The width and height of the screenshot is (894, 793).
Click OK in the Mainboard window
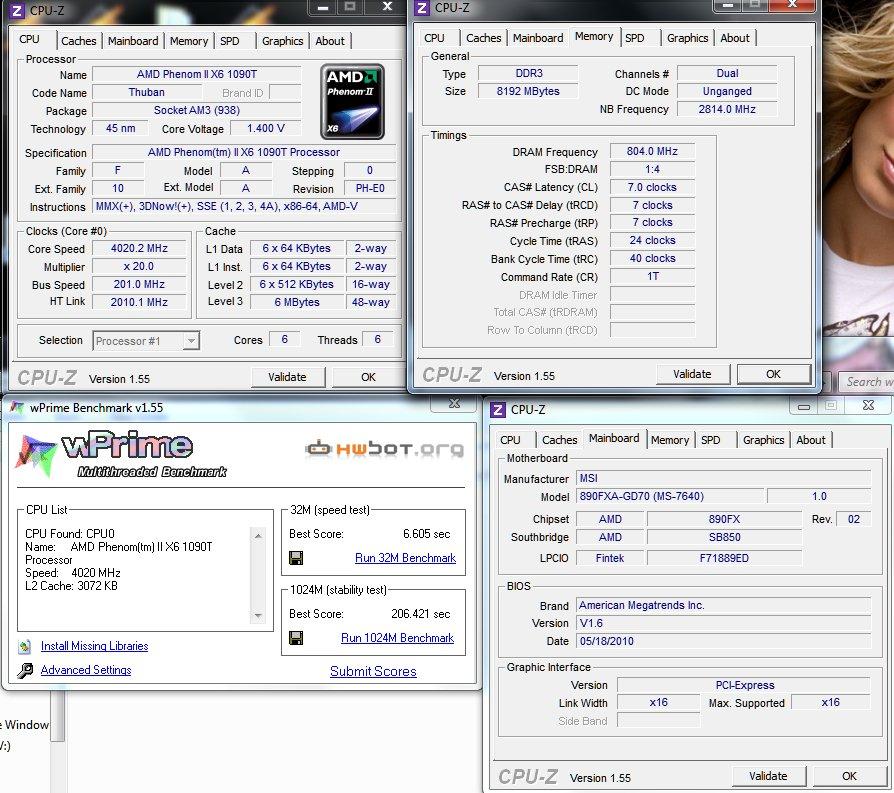point(849,776)
